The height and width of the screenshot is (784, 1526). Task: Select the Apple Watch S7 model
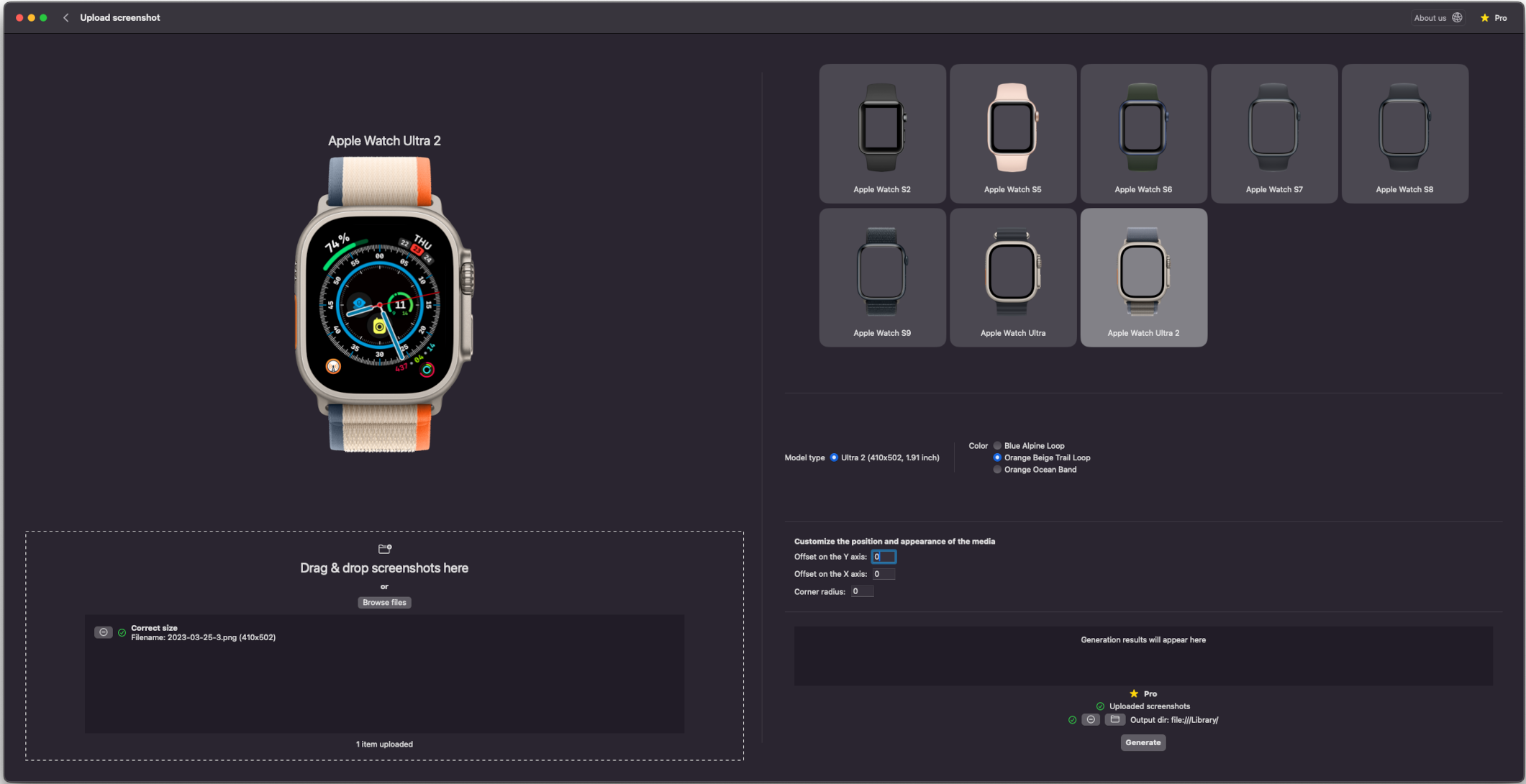point(1274,133)
